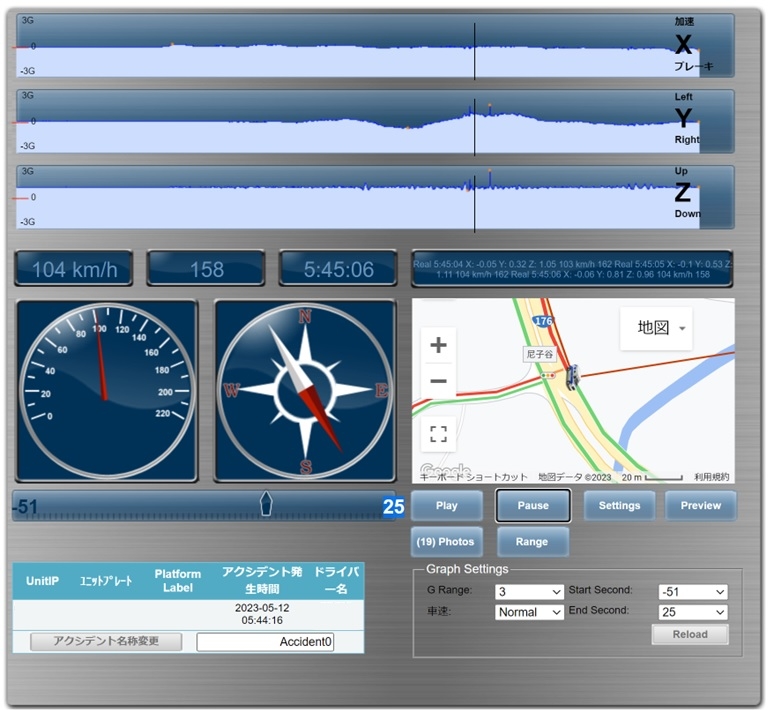Zoom in on the map
This screenshot has width=769, height=710.
click(438, 346)
